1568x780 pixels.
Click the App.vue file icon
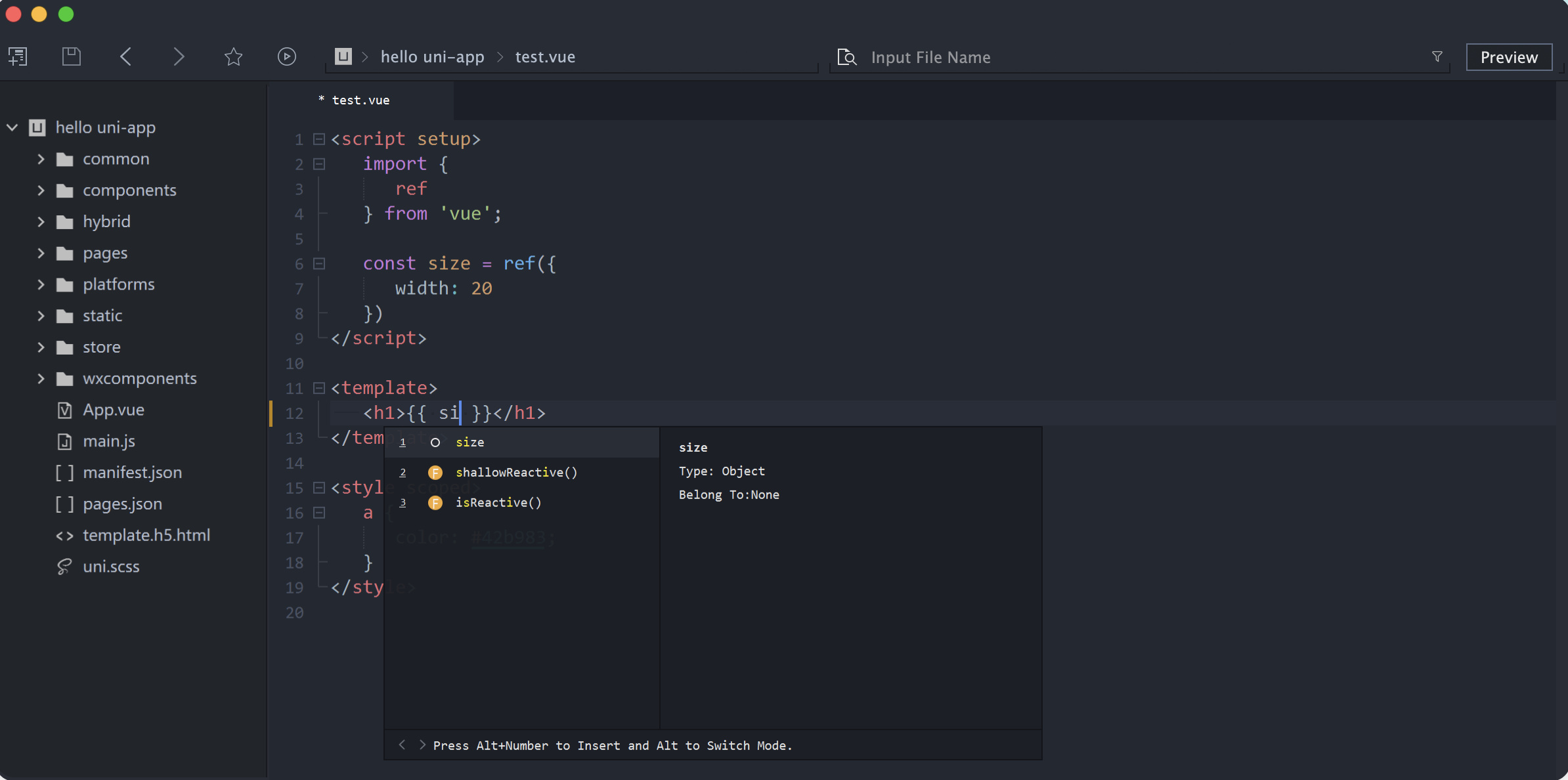point(64,410)
